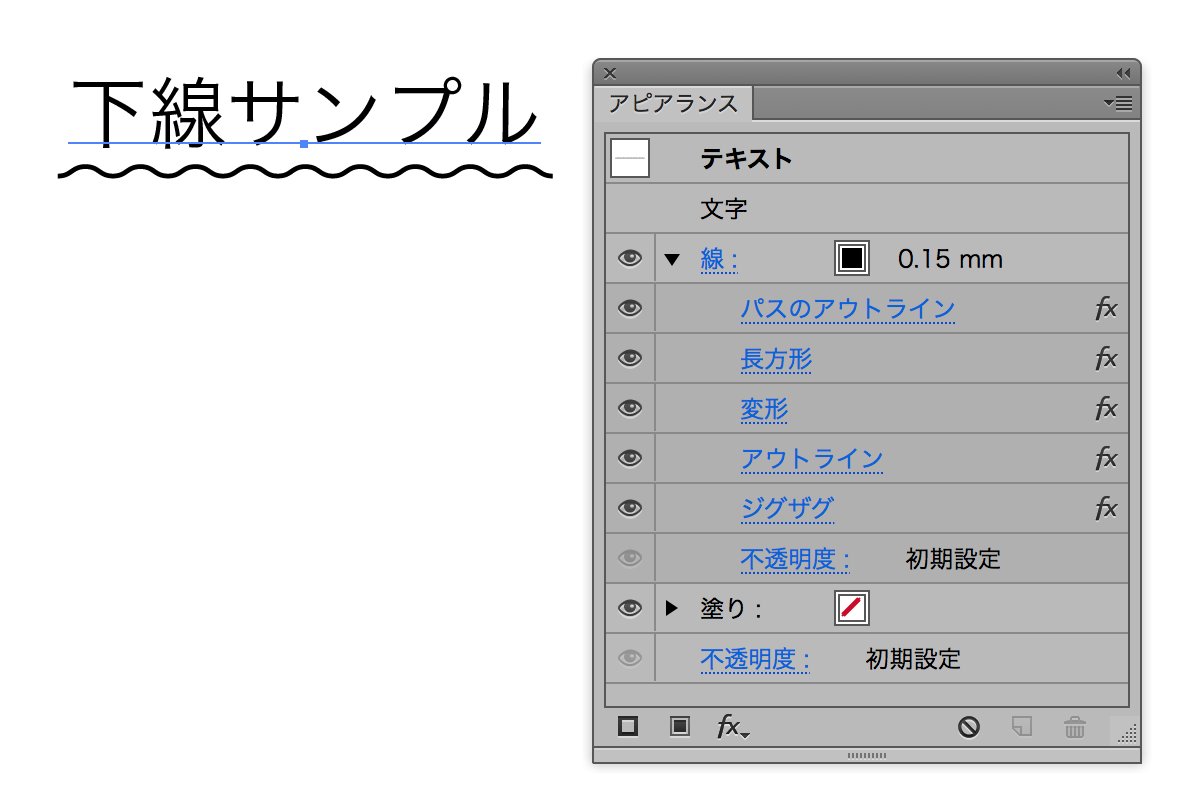Open the none fill color swatch
This screenshot has height=812, width=1186.
(x=852, y=608)
